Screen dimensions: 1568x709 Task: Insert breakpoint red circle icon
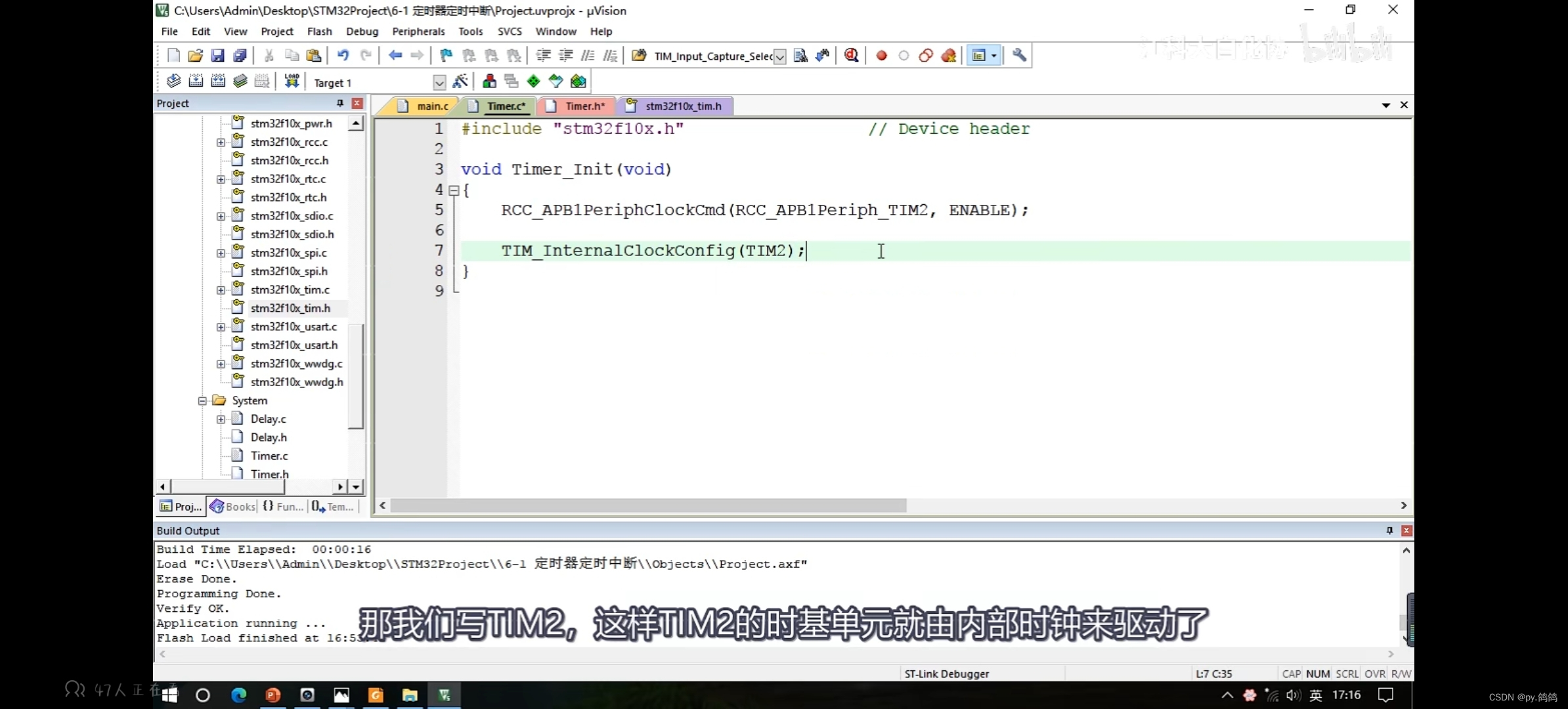(881, 56)
